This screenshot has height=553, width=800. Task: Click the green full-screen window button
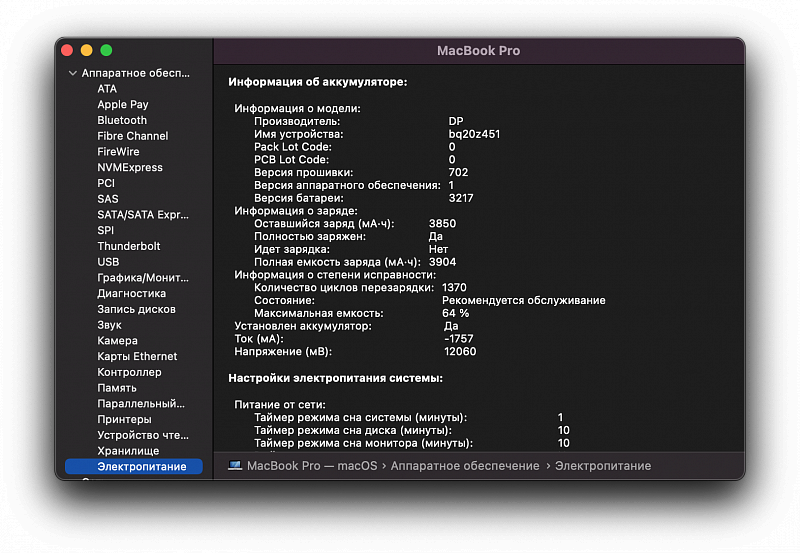pos(106,50)
